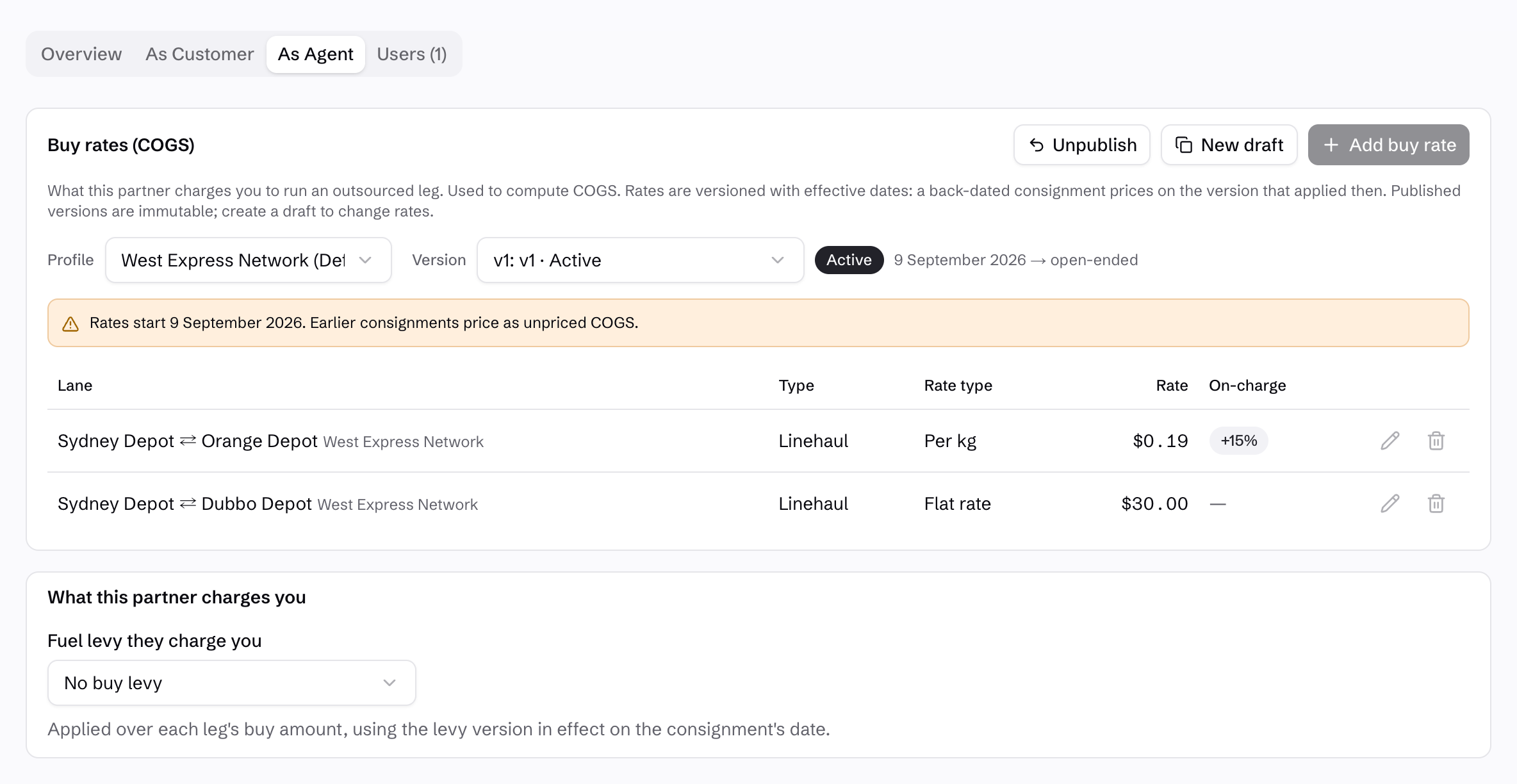The height and width of the screenshot is (784, 1517).
Task: Click the Active status badge
Action: 849,260
